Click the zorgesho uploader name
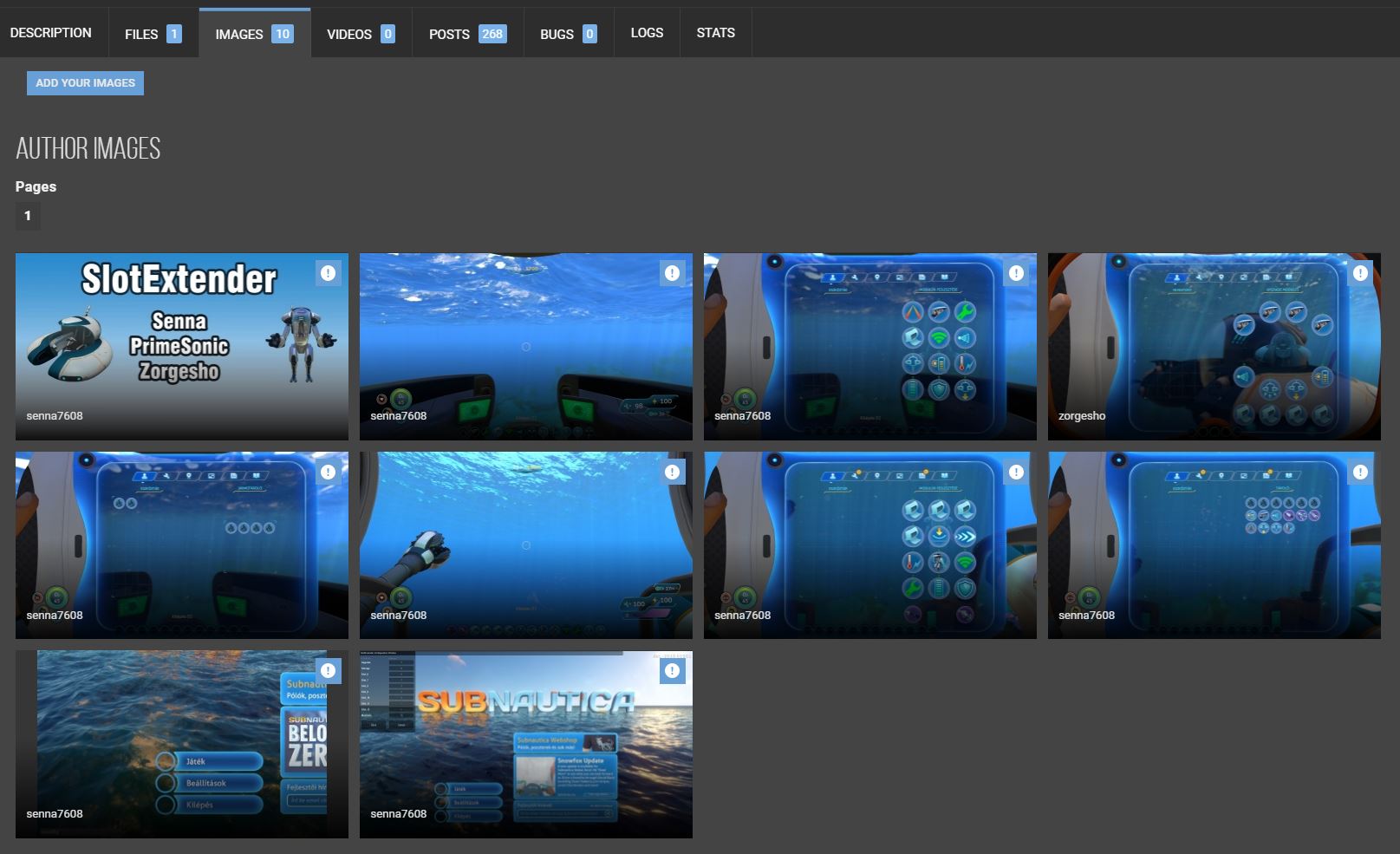The image size is (1400, 854). pyautogui.click(x=1082, y=416)
